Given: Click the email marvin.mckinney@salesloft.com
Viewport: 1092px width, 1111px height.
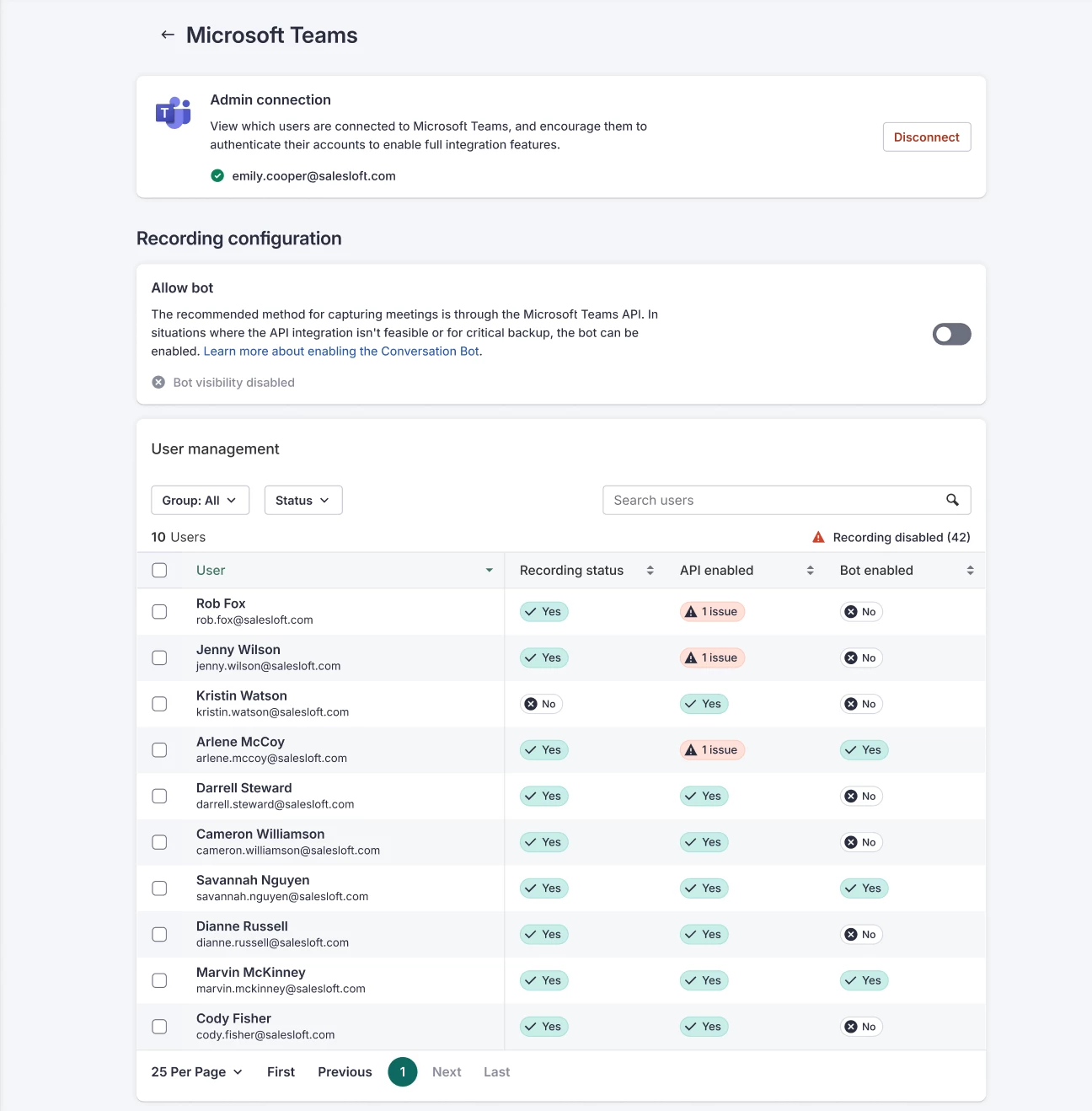Looking at the screenshot, I should click(x=281, y=989).
